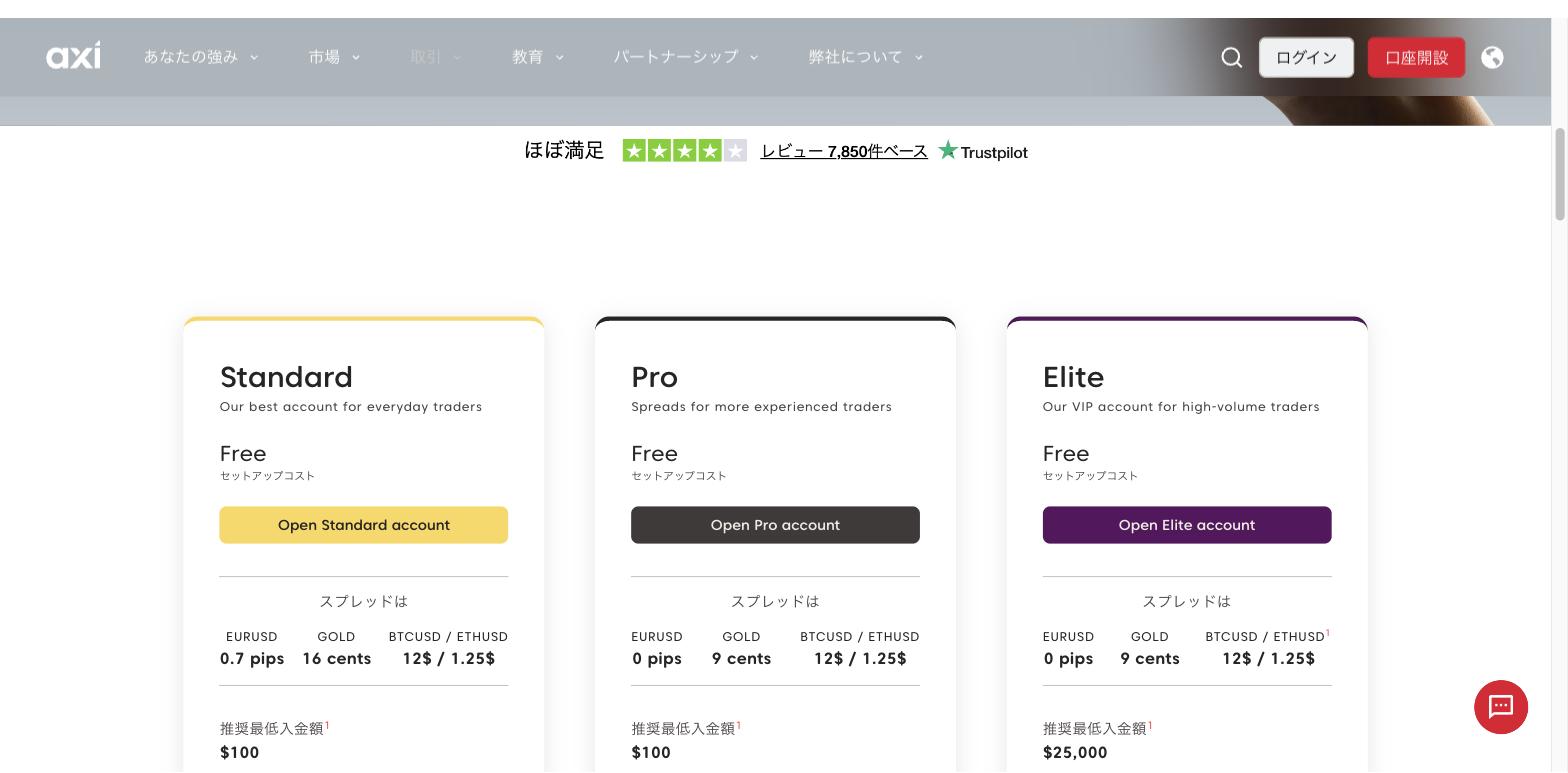Click the page vertical scrollbar thumb
The height and width of the screenshot is (773, 1568).
(1559, 174)
